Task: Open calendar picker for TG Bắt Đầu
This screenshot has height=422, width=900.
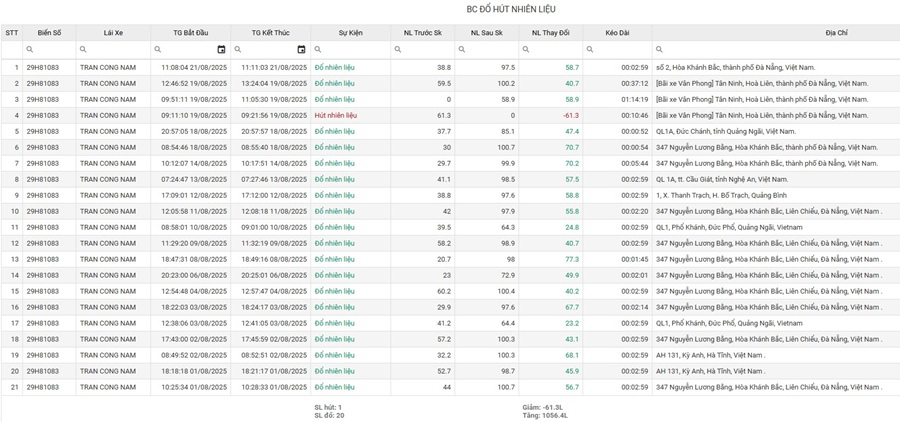Action: point(221,49)
